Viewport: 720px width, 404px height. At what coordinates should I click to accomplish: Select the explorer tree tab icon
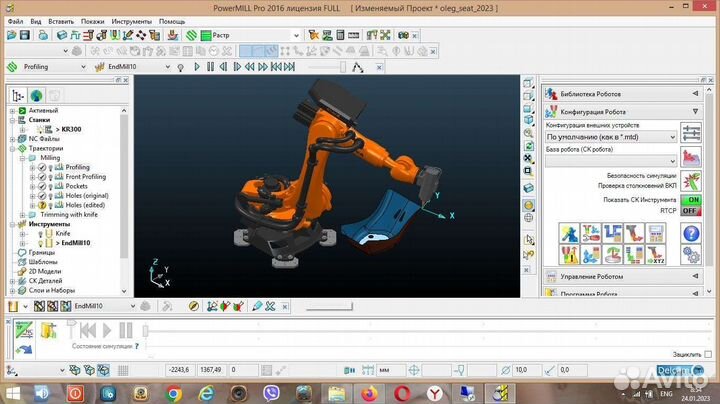tap(18, 95)
